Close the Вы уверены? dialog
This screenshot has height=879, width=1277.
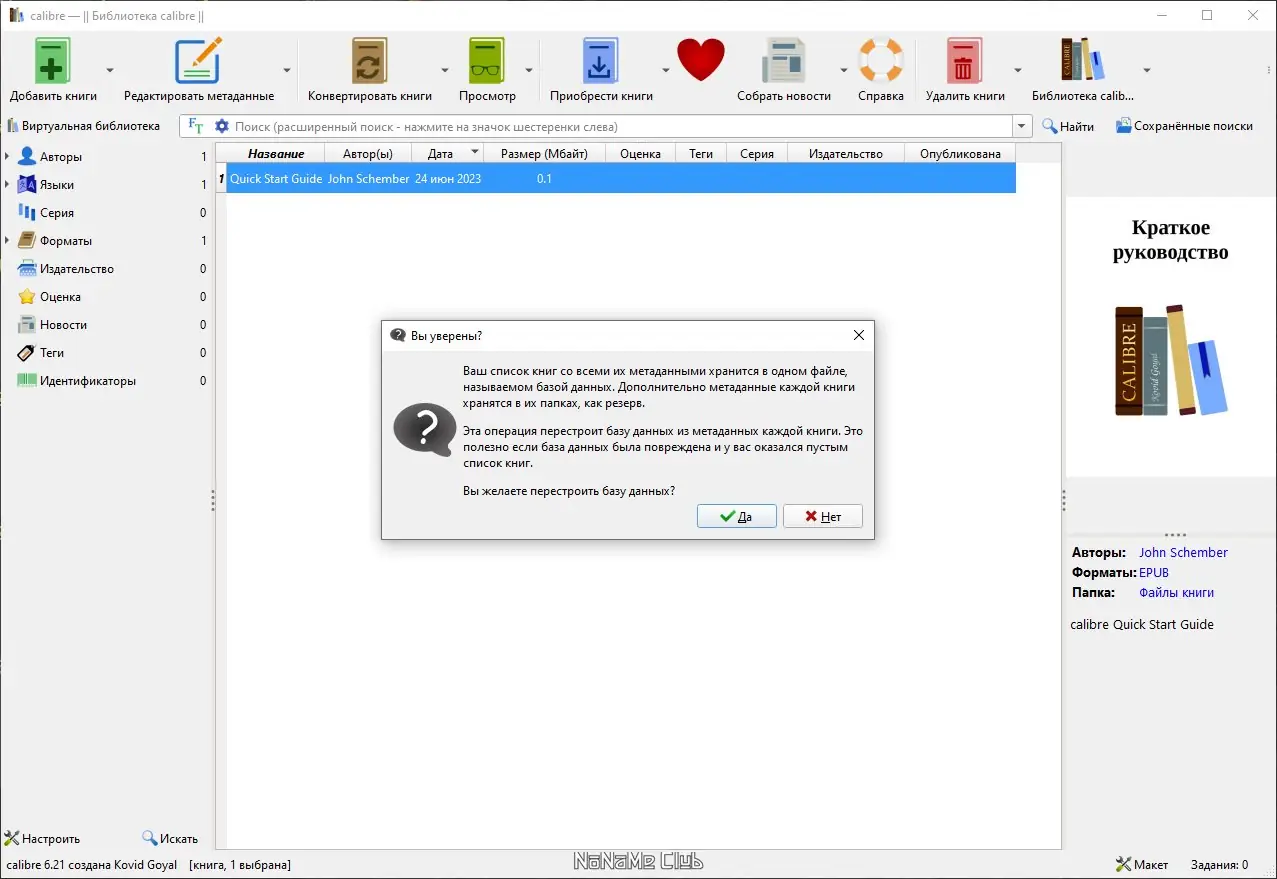[858, 335]
